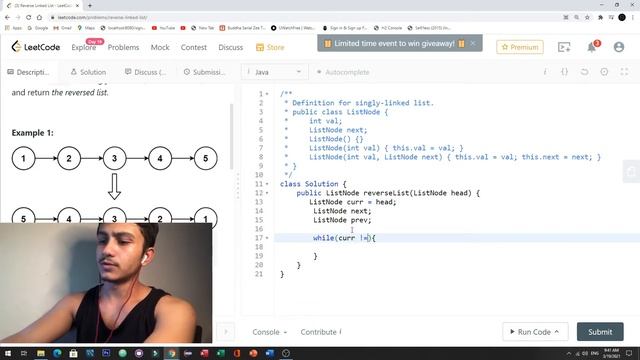Viewport: 640px width, 360px height.
Task: Toggle the Autocomplete option
Action: [x=343, y=72]
